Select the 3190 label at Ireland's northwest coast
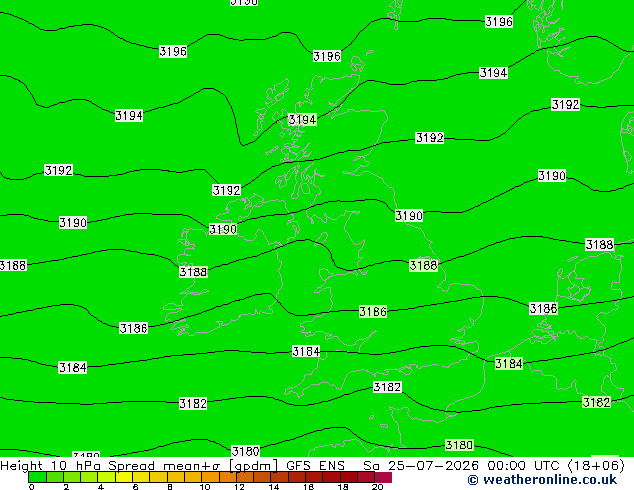 (x=223, y=230)
